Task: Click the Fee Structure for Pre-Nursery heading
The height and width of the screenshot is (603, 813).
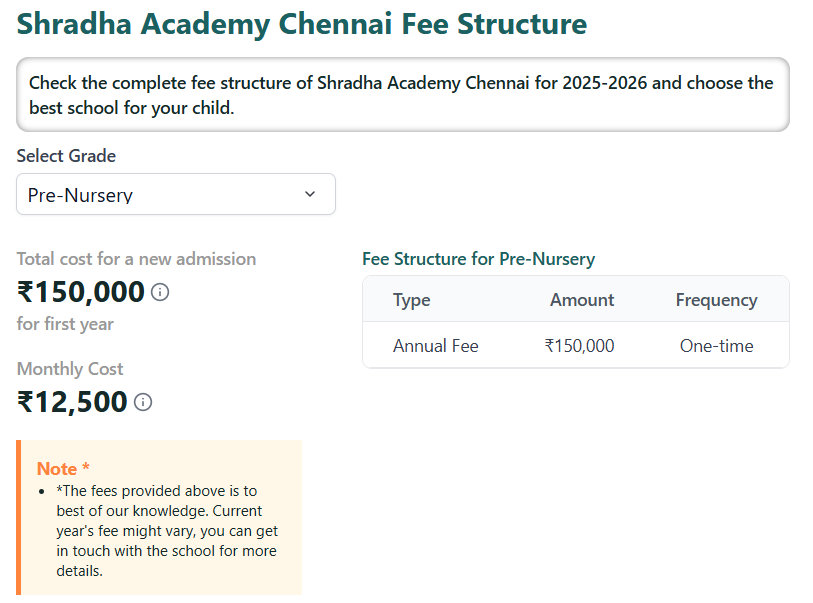Action: click(478, 258)
